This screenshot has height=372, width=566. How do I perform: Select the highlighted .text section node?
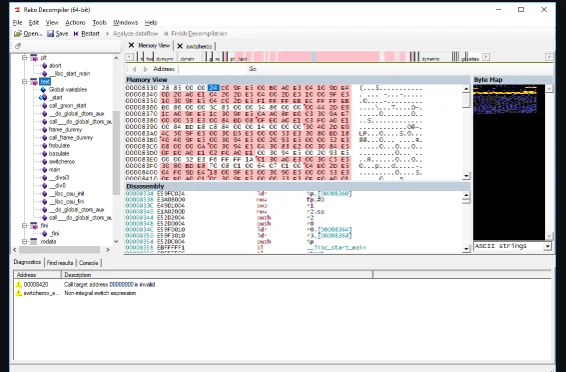tap(45, 82)
